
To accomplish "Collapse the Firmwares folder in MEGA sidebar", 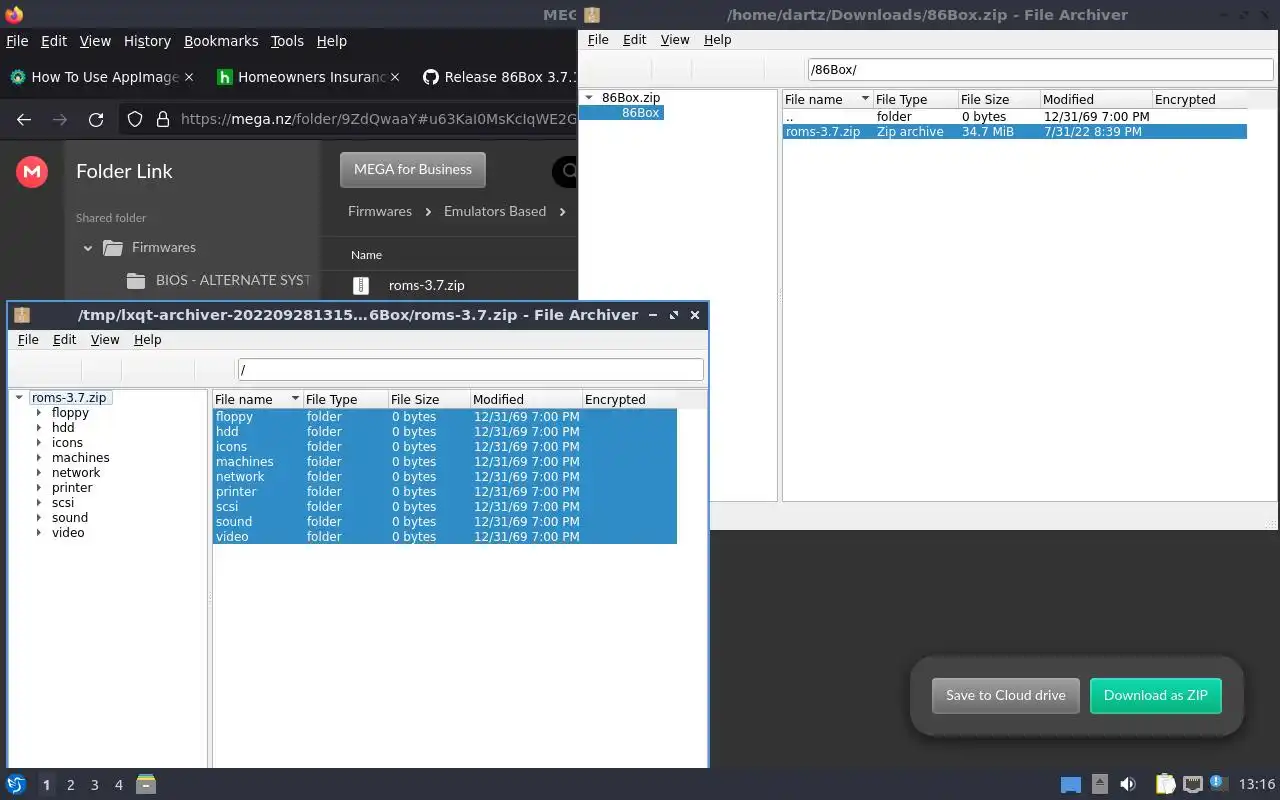I will pyautogui.click(x=88, y=248).
